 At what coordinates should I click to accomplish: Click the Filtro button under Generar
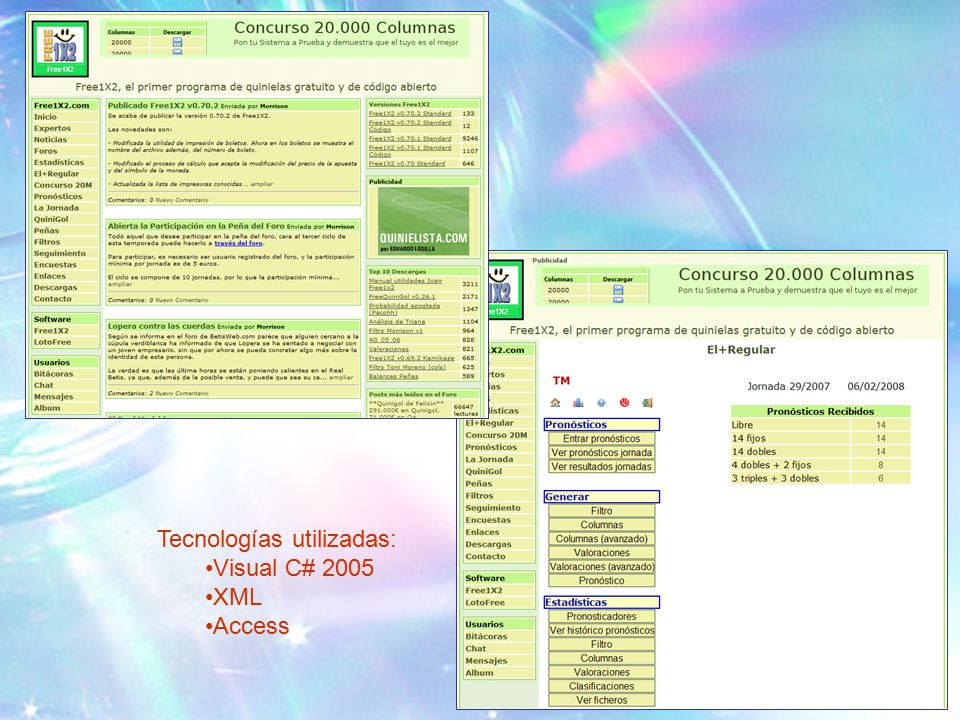click(x=601, y=511)
